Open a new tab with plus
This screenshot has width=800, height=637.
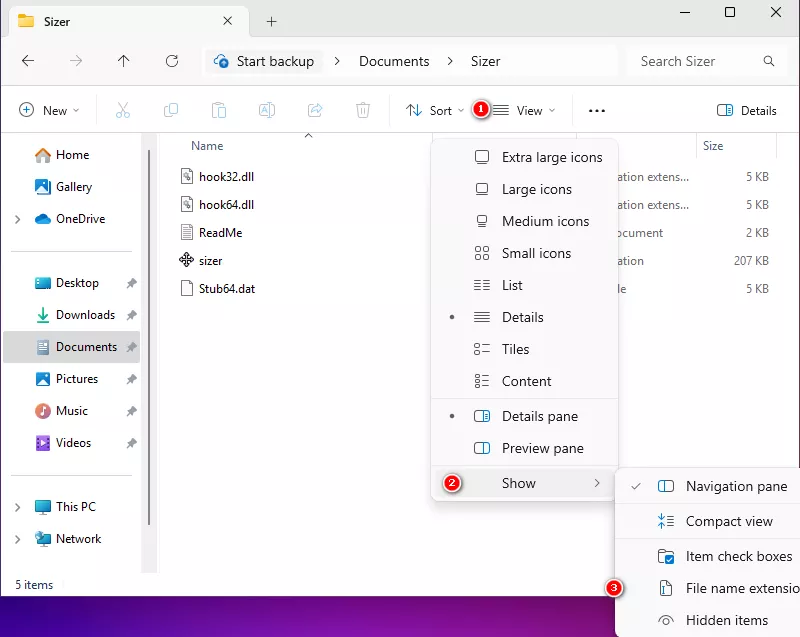point(271,21)
